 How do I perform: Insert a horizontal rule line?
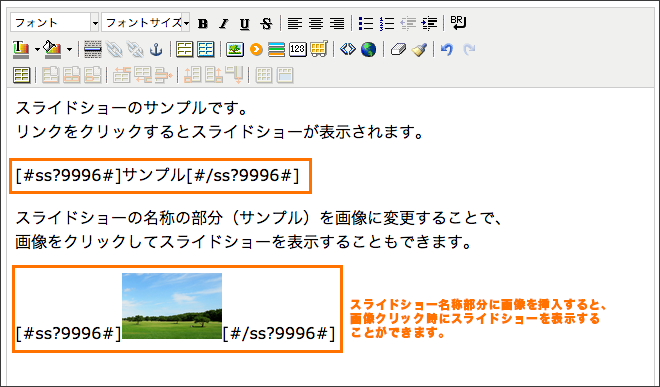coord(93,50)
